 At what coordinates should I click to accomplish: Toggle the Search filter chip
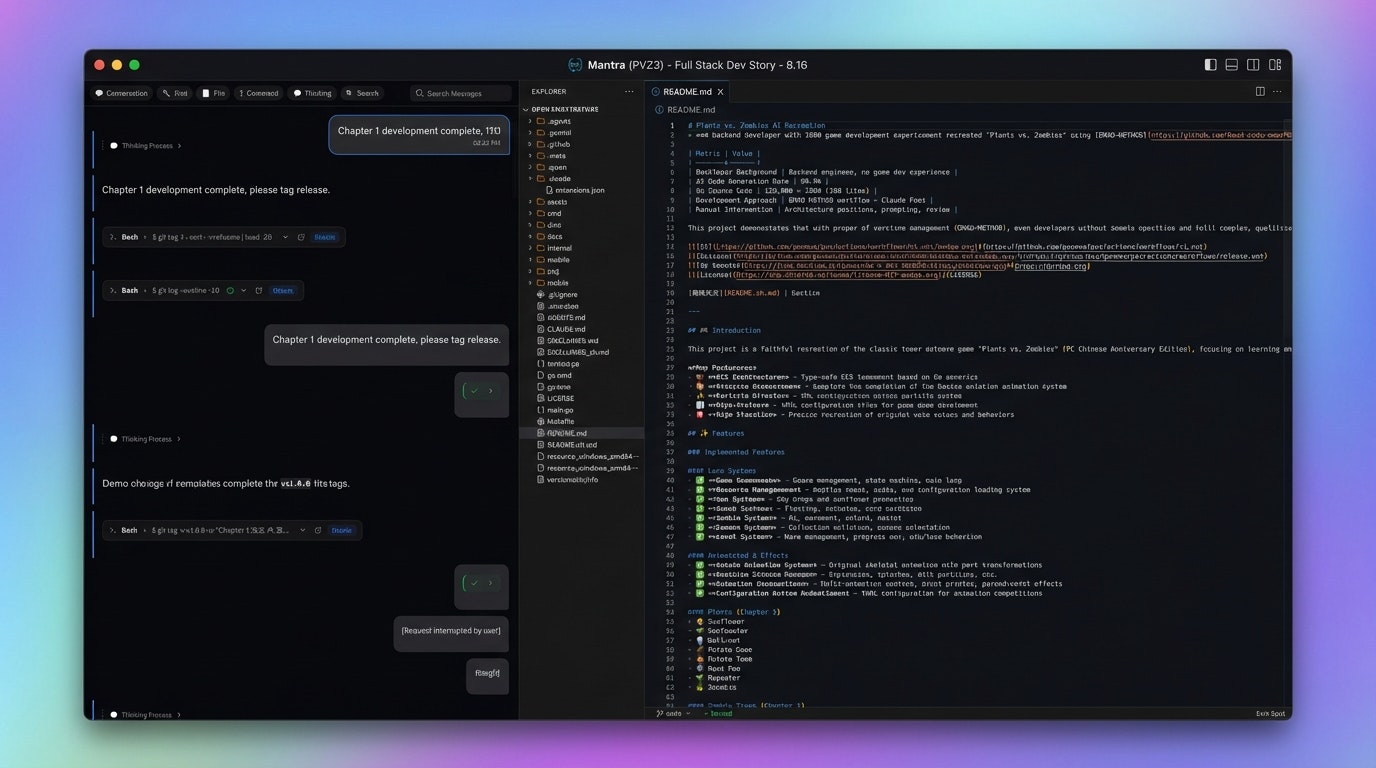tap(362, 93)
